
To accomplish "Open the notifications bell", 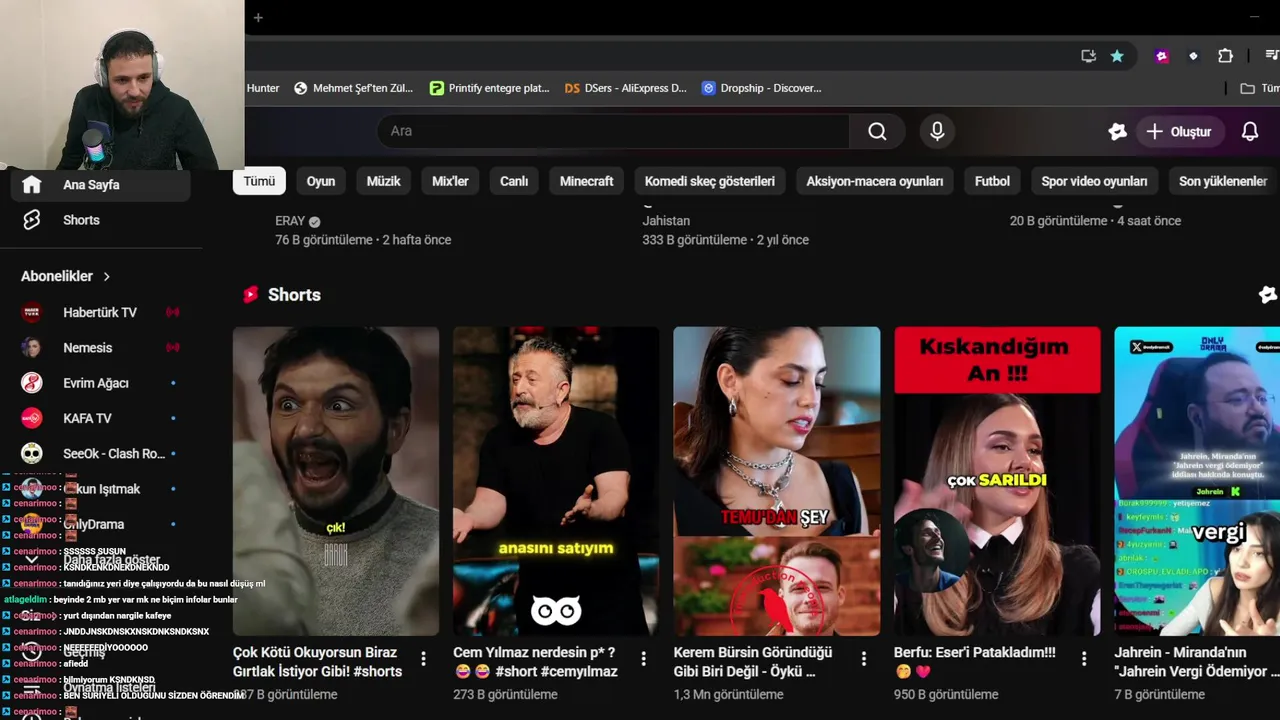I will tap(1250, 131).
